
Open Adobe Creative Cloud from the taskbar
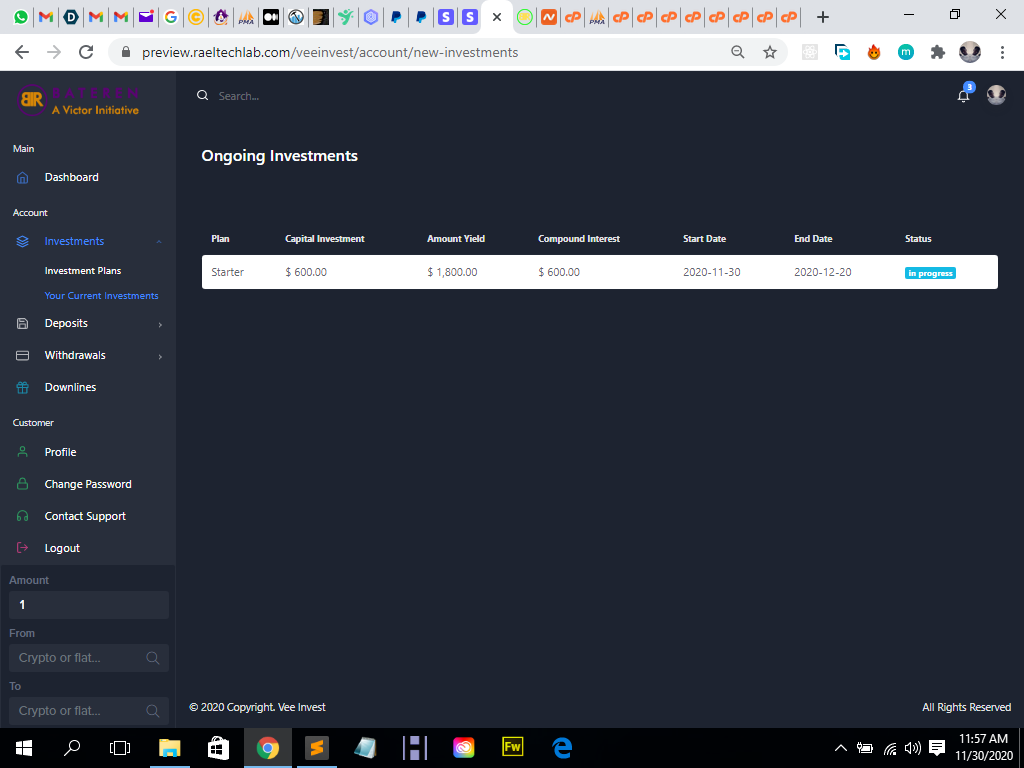tap(464, 748)
